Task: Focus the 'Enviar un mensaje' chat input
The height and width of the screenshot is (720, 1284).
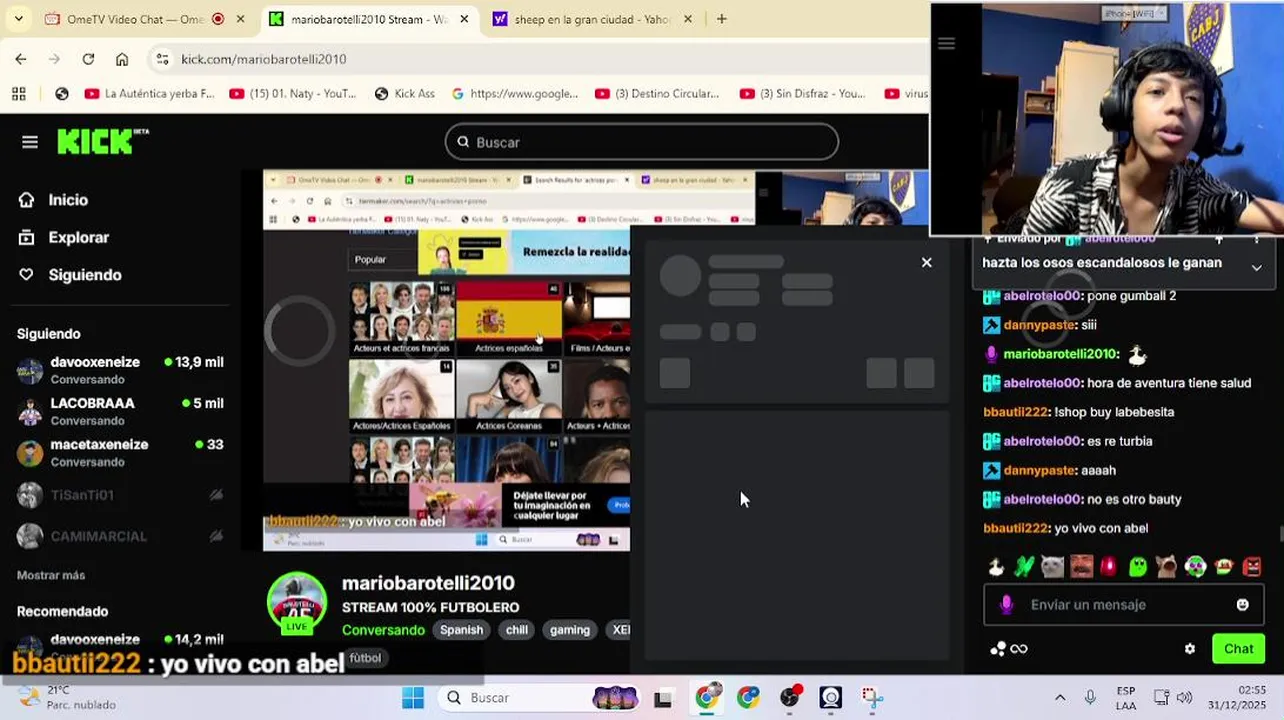Action: [x=1124, y=605]
